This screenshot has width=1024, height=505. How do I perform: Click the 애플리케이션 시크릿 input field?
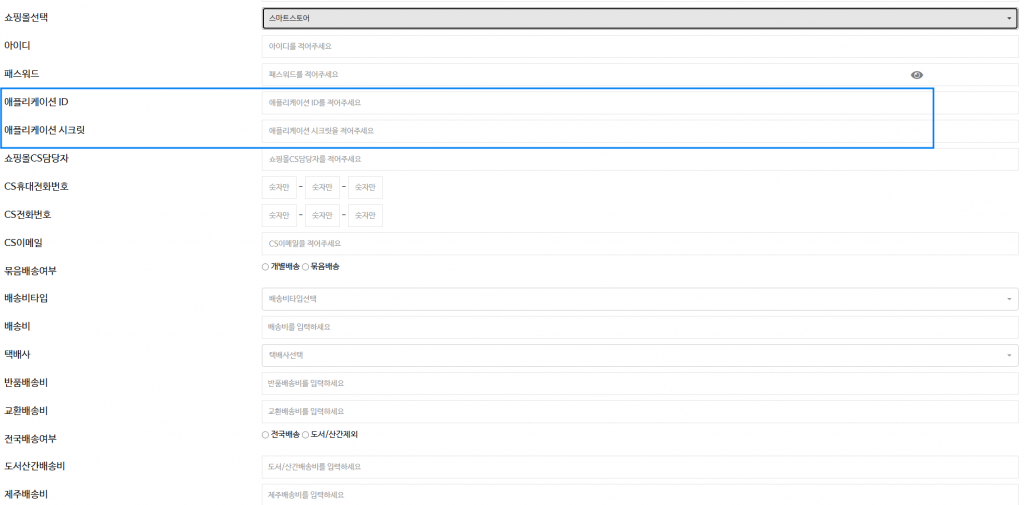coord(640,131)
